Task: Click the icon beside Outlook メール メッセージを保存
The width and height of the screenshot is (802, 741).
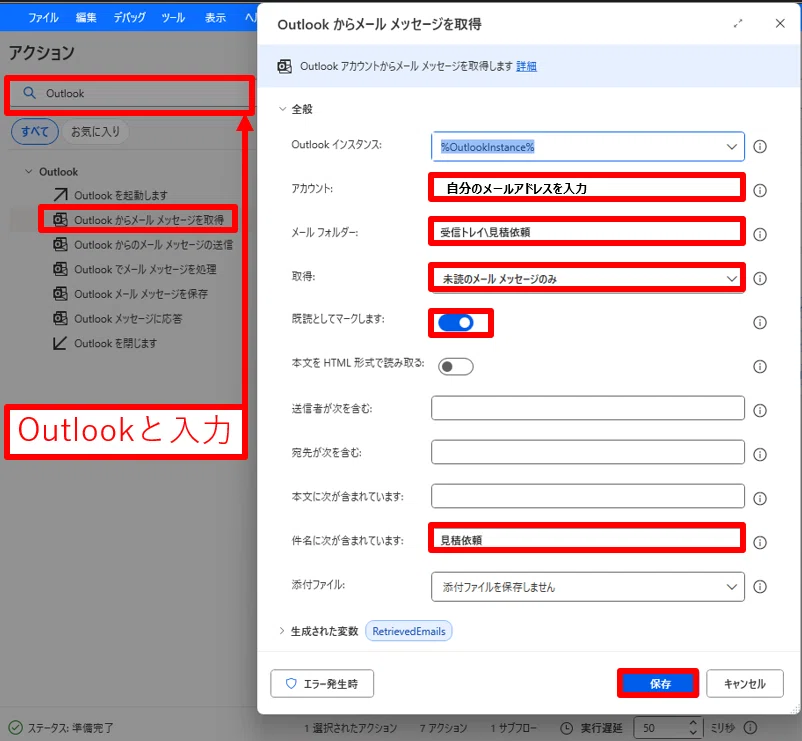Action: tap(60, 294)
